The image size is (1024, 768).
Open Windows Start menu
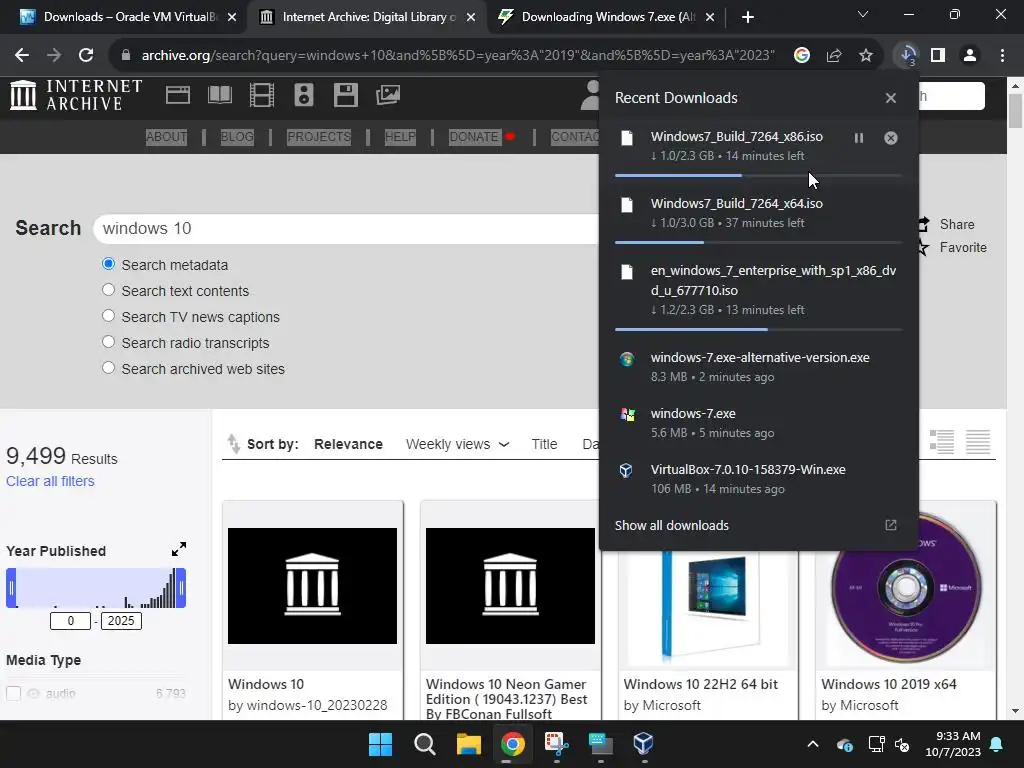pyautogui.click(x=380, y=744)
